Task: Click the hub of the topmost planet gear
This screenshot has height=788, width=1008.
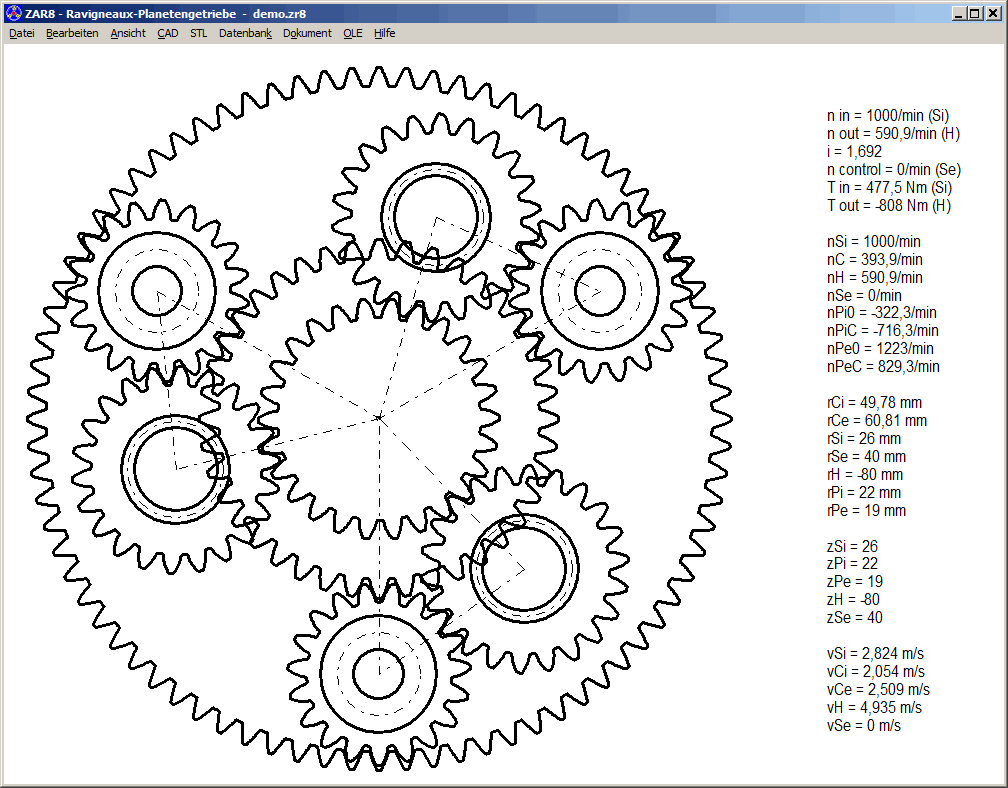Action: (436, 216)
